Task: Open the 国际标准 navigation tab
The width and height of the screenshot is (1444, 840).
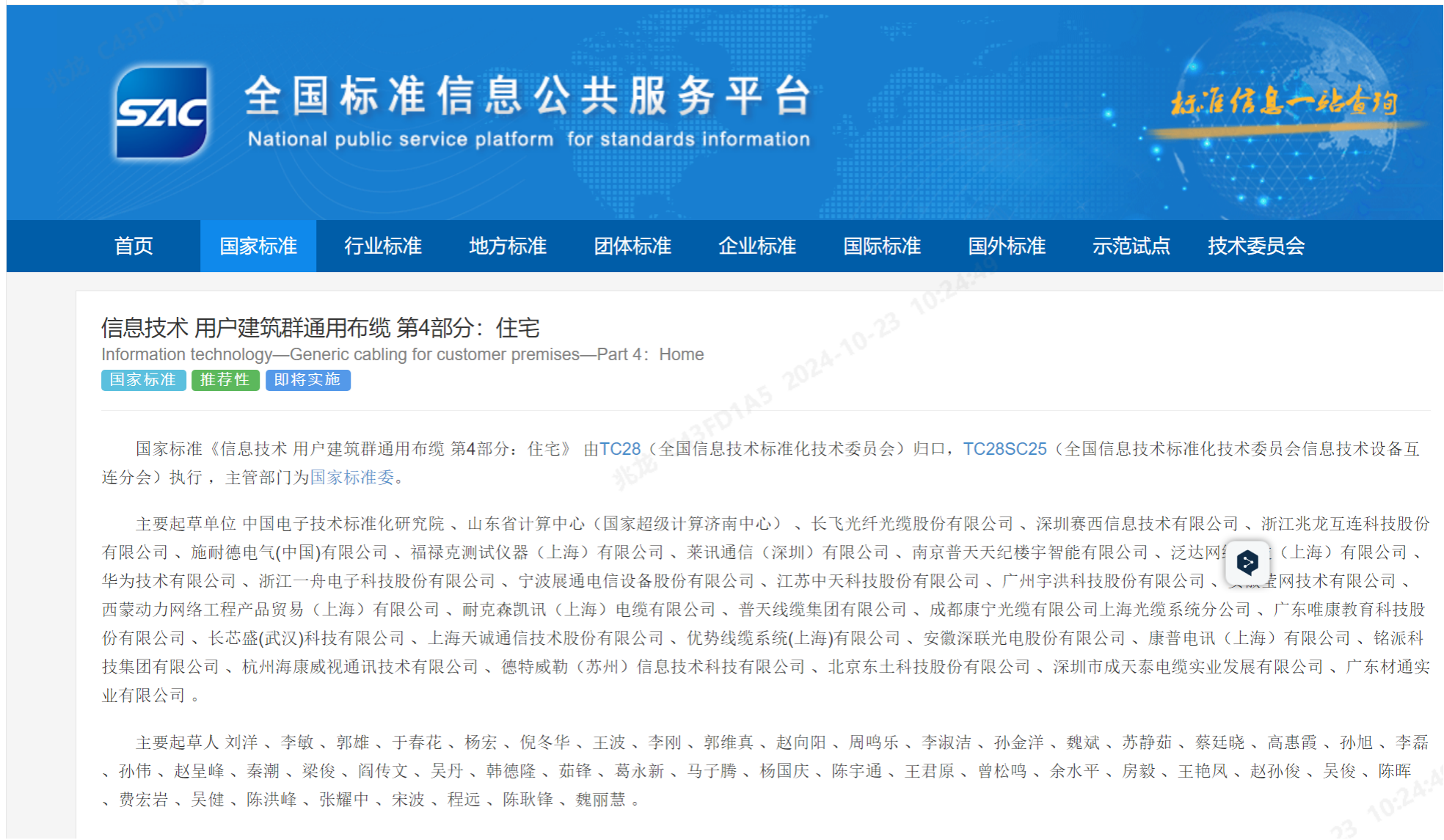Action: point(883,246)
